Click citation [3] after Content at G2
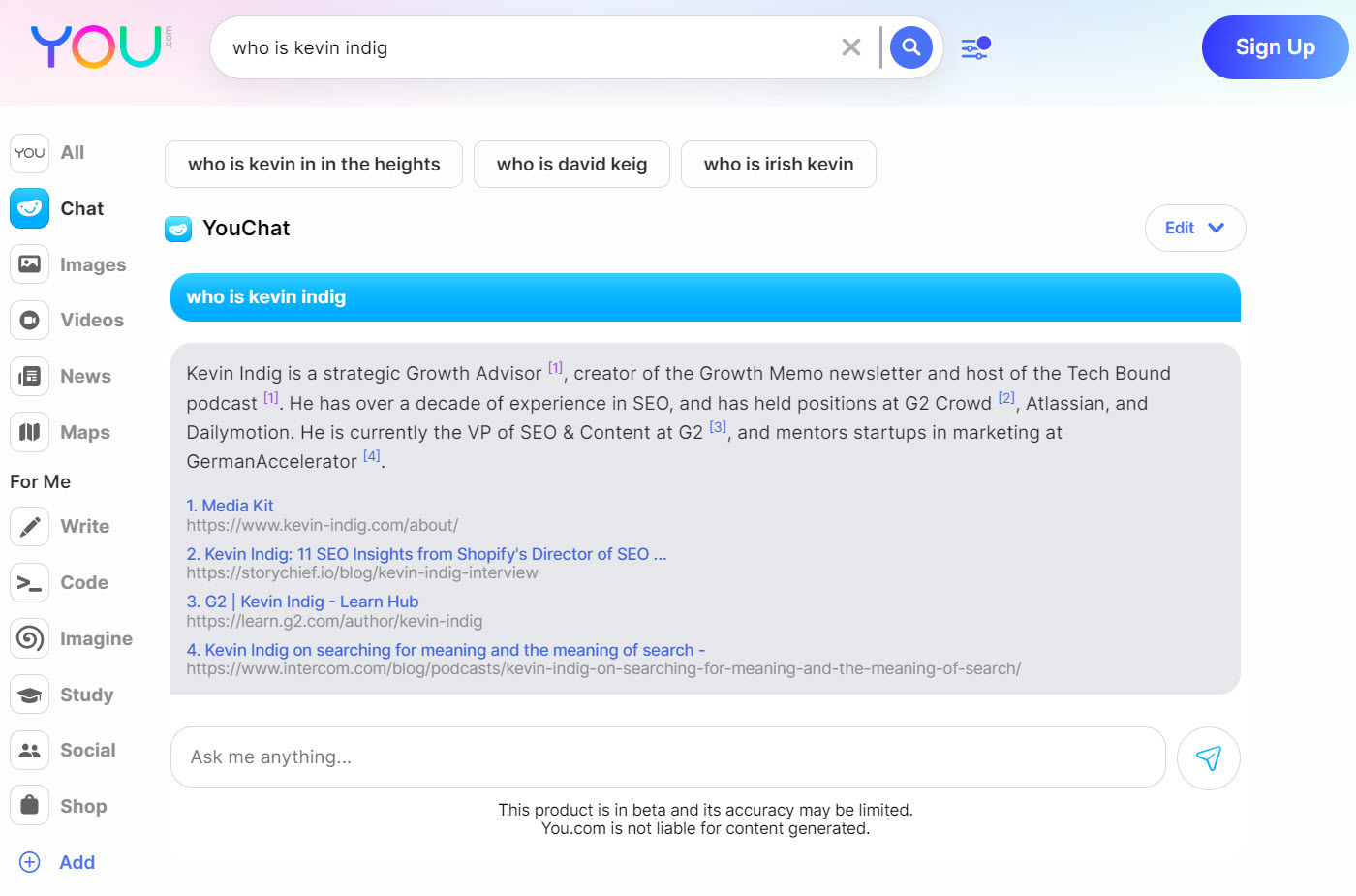The width and height of the screenshot is (1356, 896). click(718, 426)
